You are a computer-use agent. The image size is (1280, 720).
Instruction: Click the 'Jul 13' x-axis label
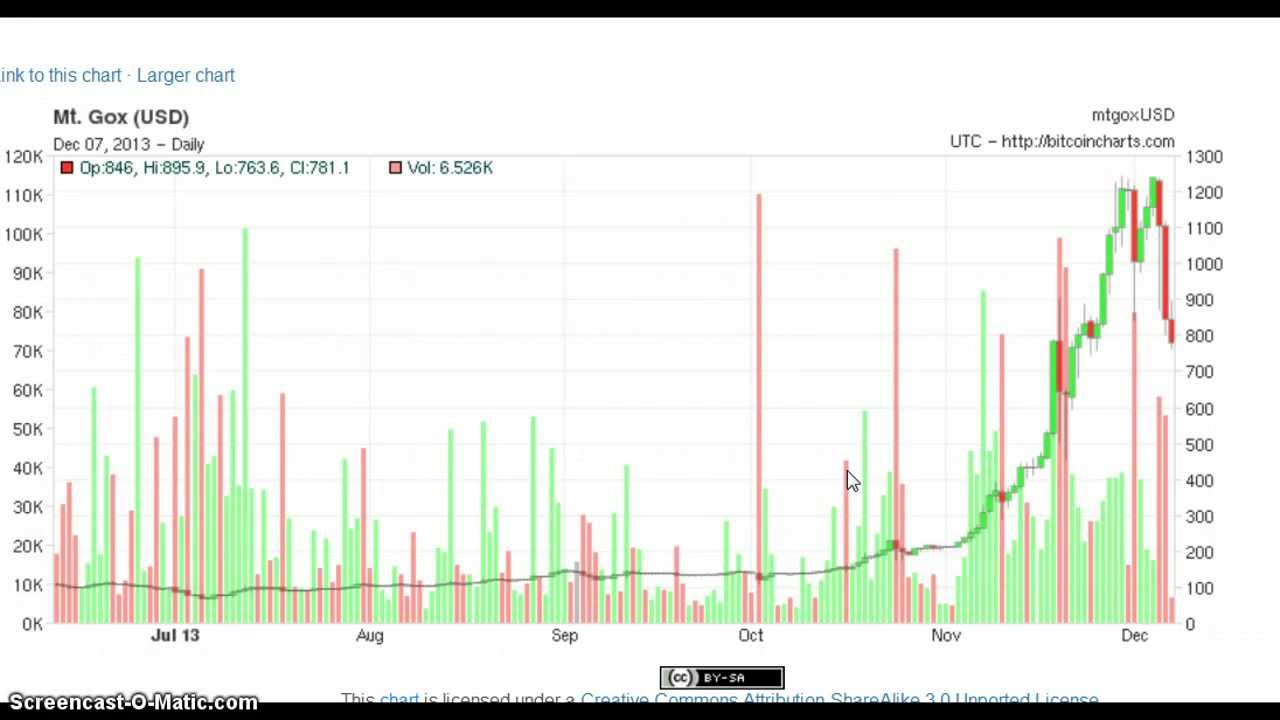pos(175,635)
